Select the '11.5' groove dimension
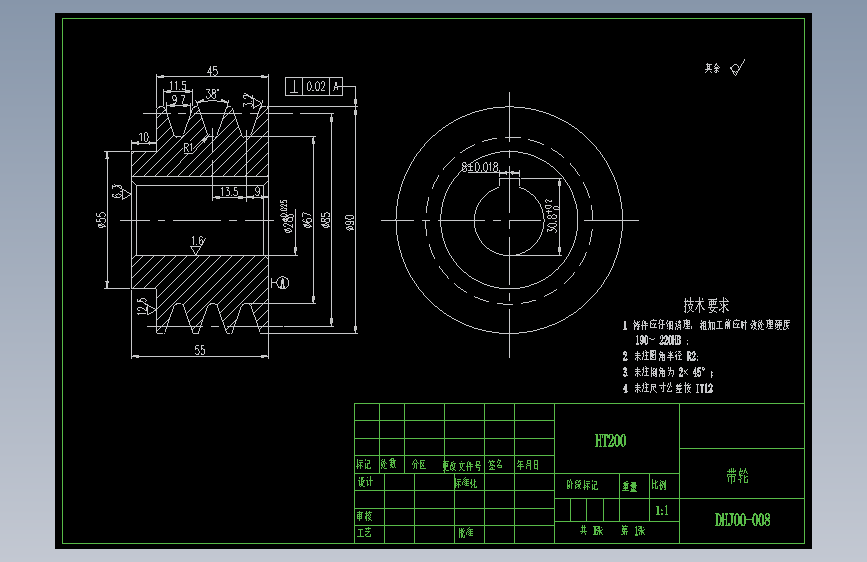 point(177,86)
